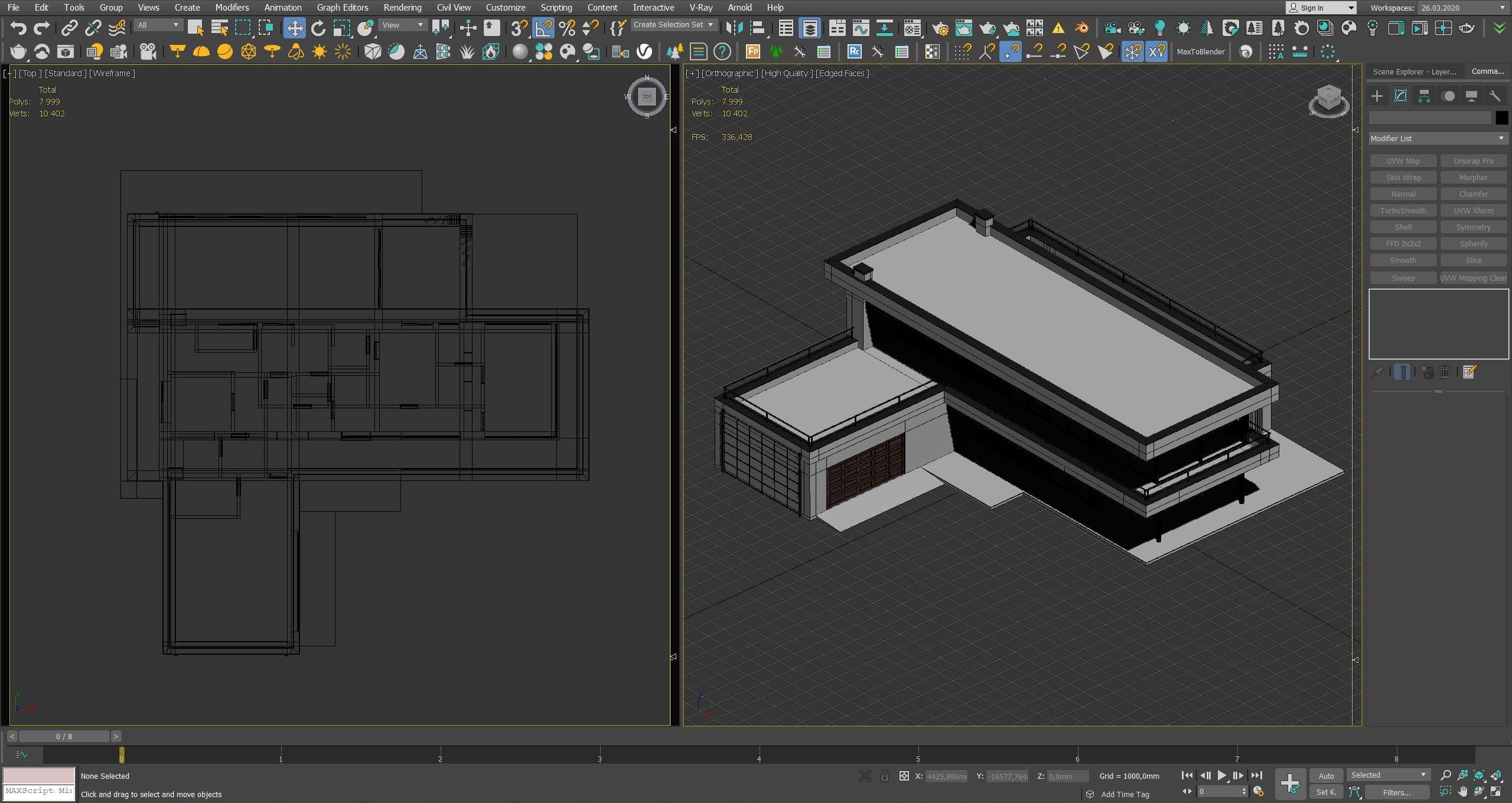Image resolution: width=1512 pixels, height=803 pixels.
Task: Click the orange Sun light icon
Action: [x=320, y=52]
